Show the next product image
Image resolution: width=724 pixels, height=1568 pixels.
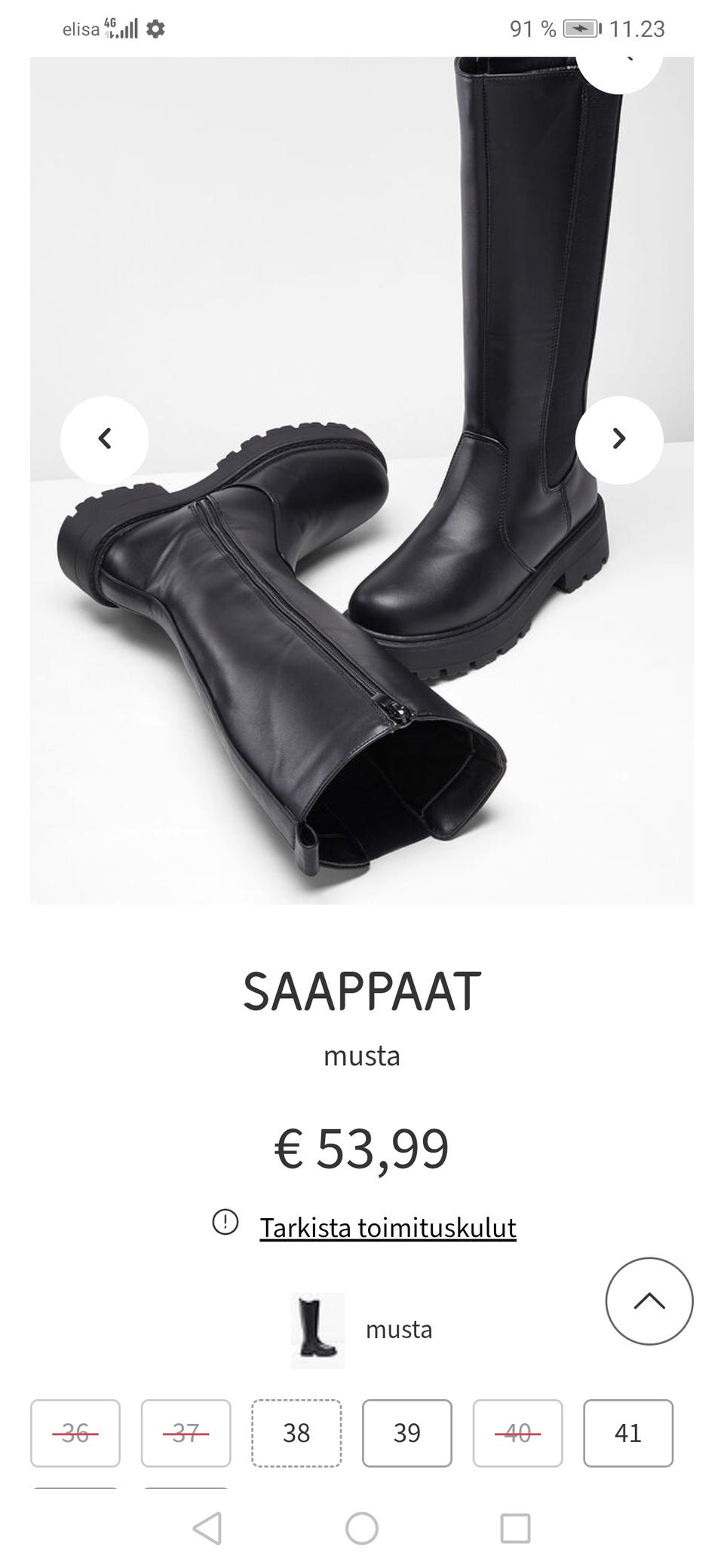point(619,439)
